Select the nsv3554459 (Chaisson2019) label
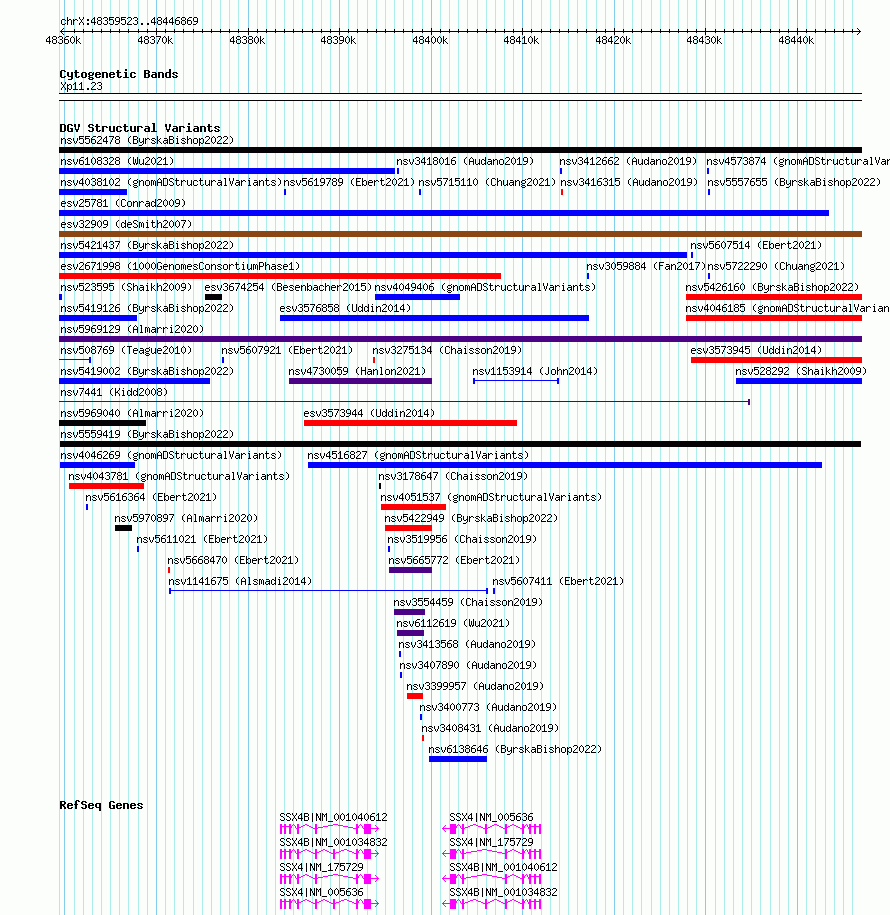890x915 pixels. pos(468,603)
